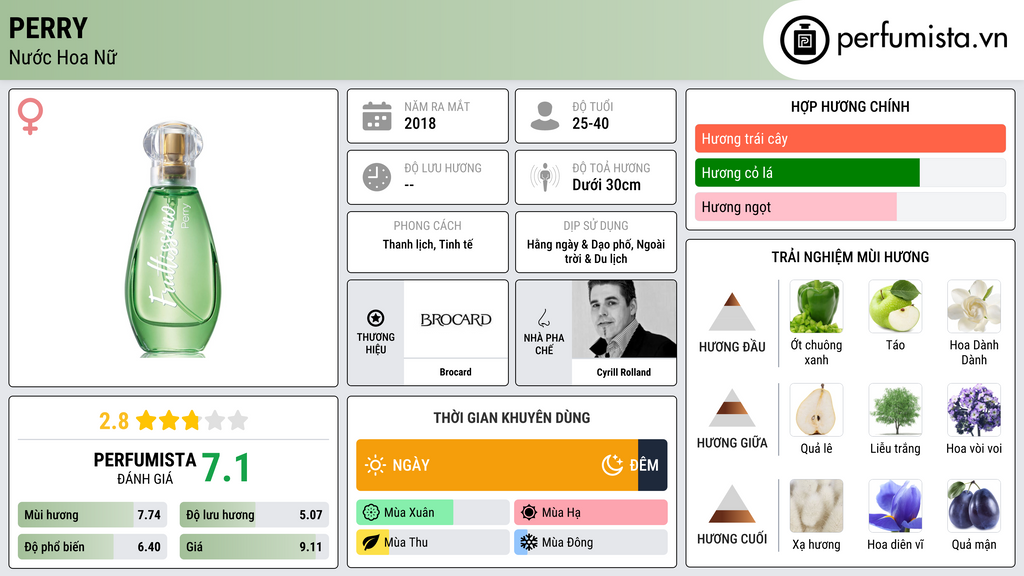This screenshot has width=1024, height=576.
Task: Select the Ớt chuông xanh note image
Action: 816,306
